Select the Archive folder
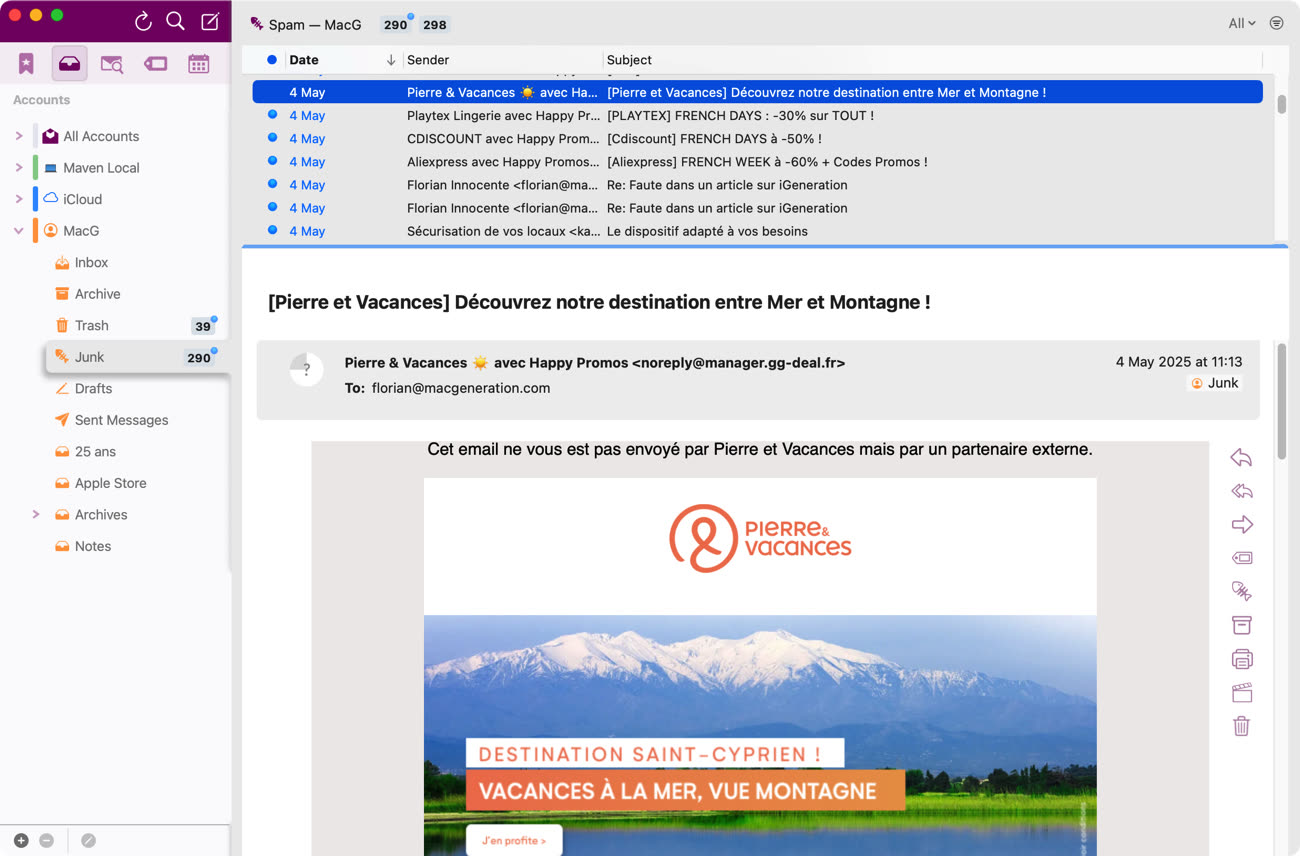The height and width of the screenshot is (856, 1300). 97,294
